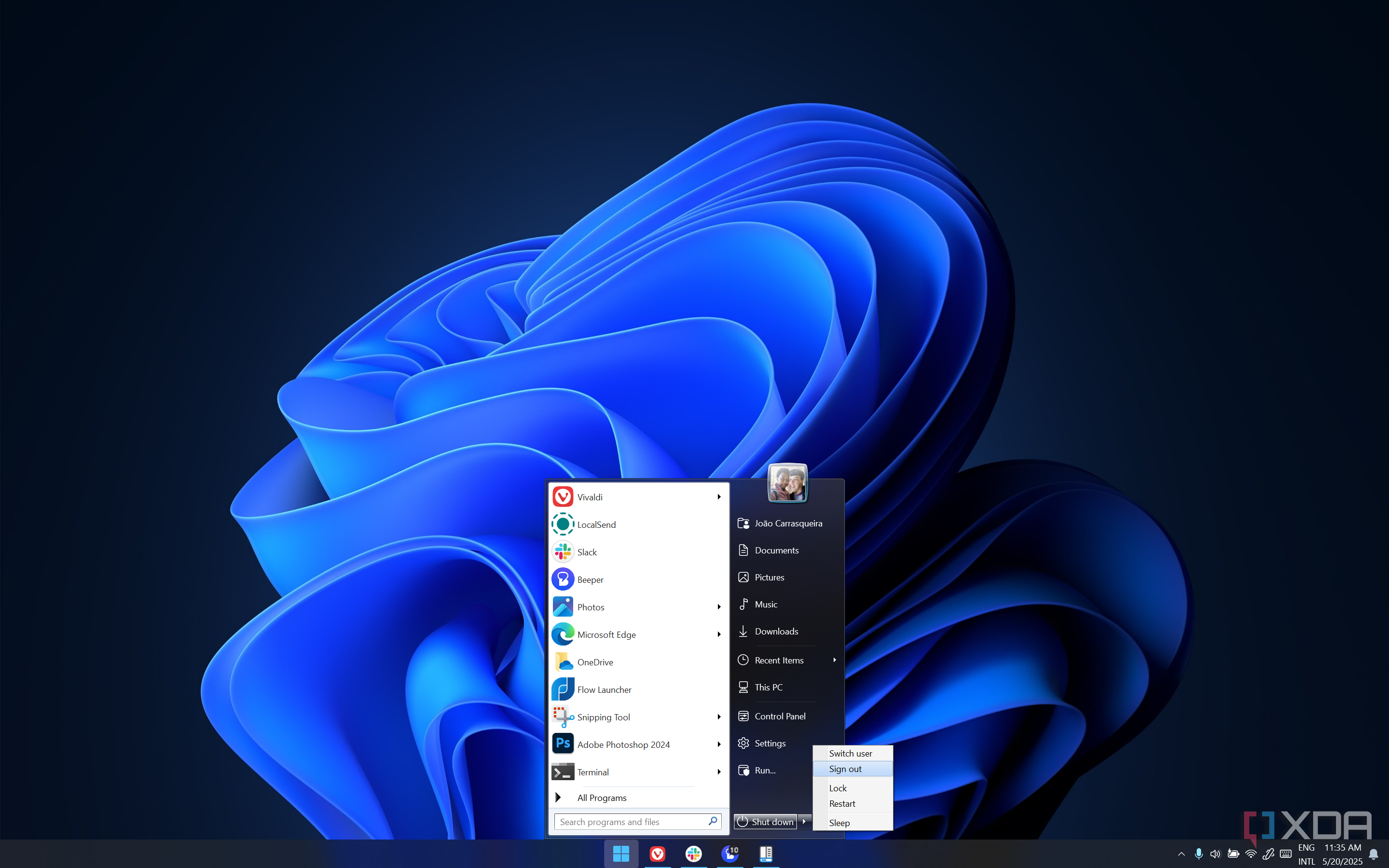
Task: Expand the Shut down options arrow
Action: (805, 821)
